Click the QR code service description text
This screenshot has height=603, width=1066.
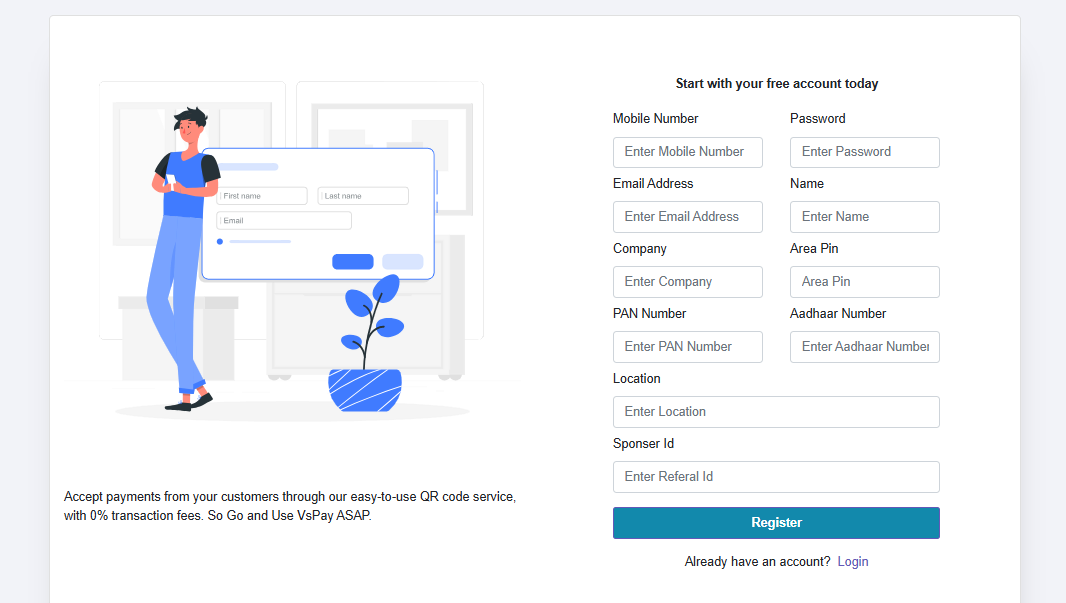tap(290, 506)
